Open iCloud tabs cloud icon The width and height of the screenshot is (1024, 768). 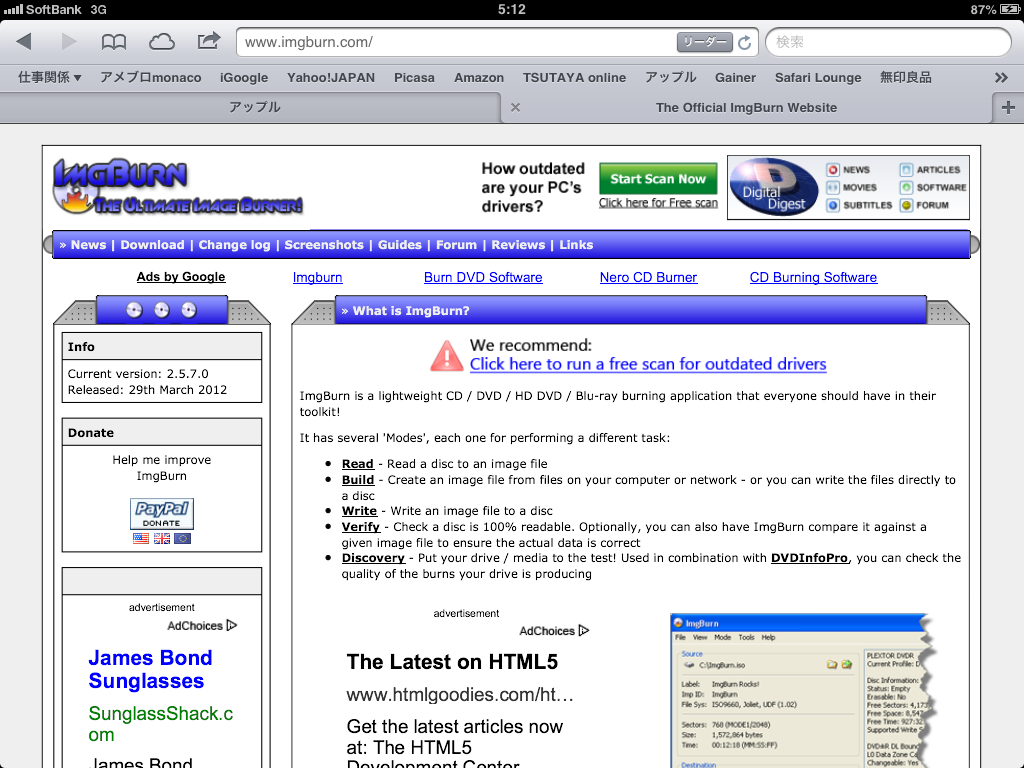[x=161, y=42]
